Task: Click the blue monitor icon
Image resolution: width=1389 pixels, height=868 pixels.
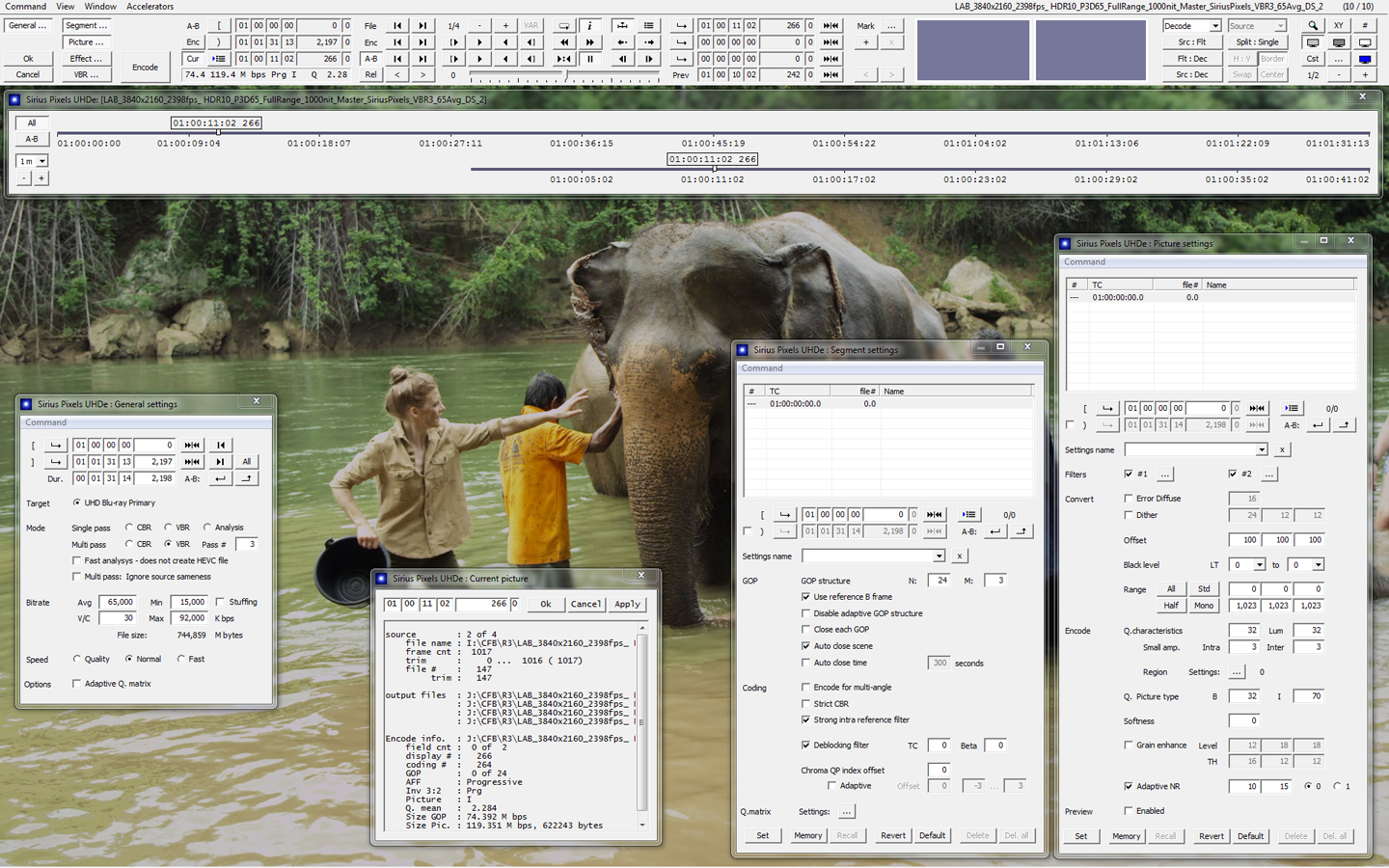Action: 1365,59
